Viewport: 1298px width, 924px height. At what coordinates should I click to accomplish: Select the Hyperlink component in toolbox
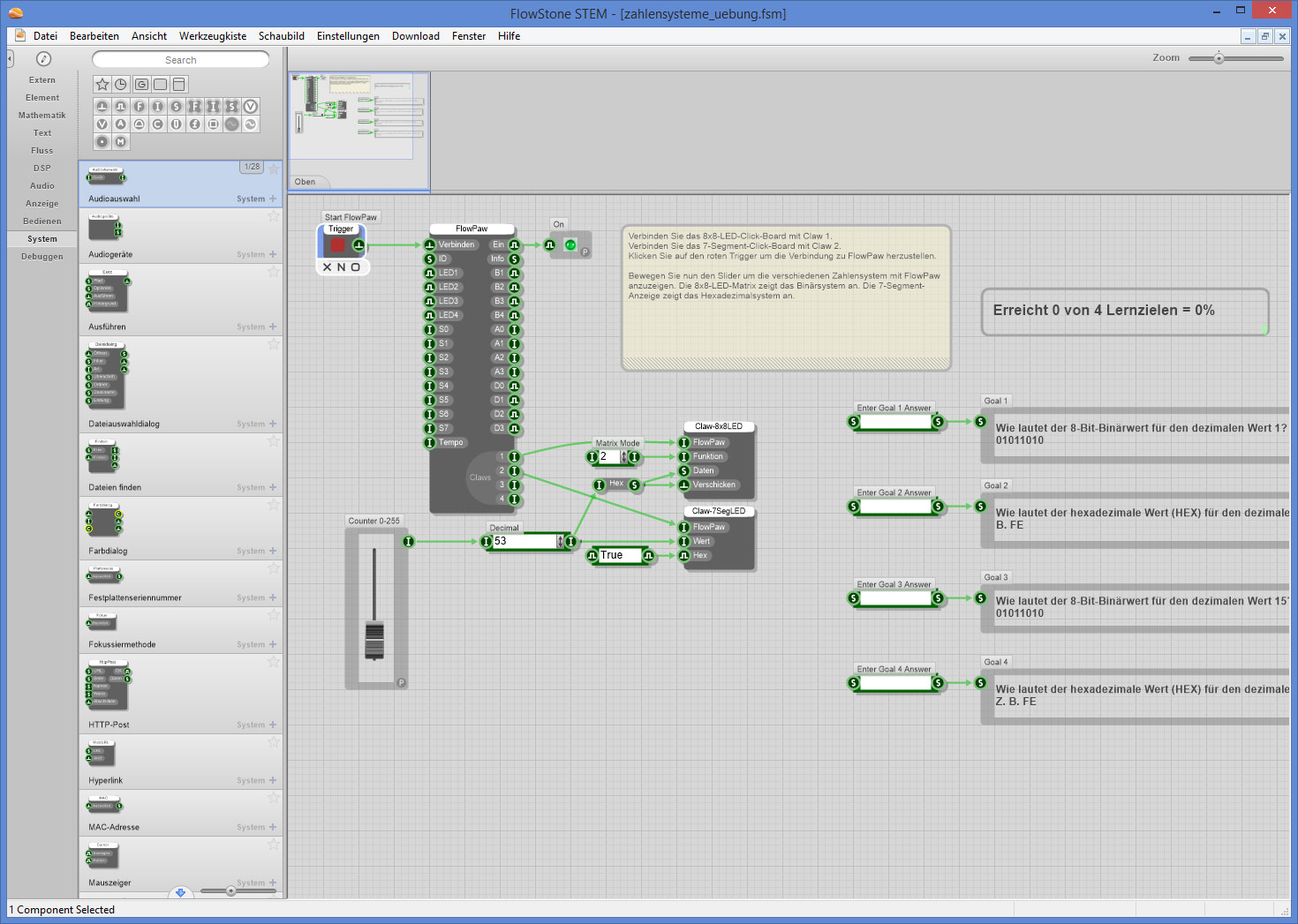[x=181, y=762]
